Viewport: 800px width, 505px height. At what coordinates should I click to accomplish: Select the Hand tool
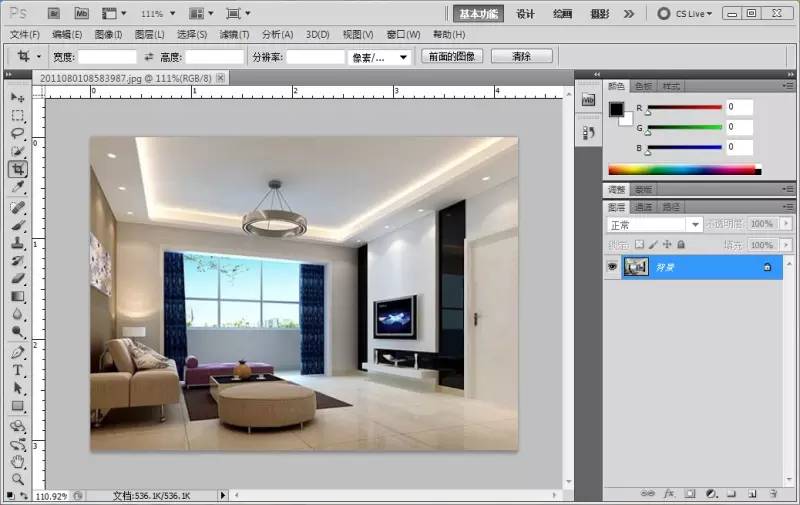(18, 462)
